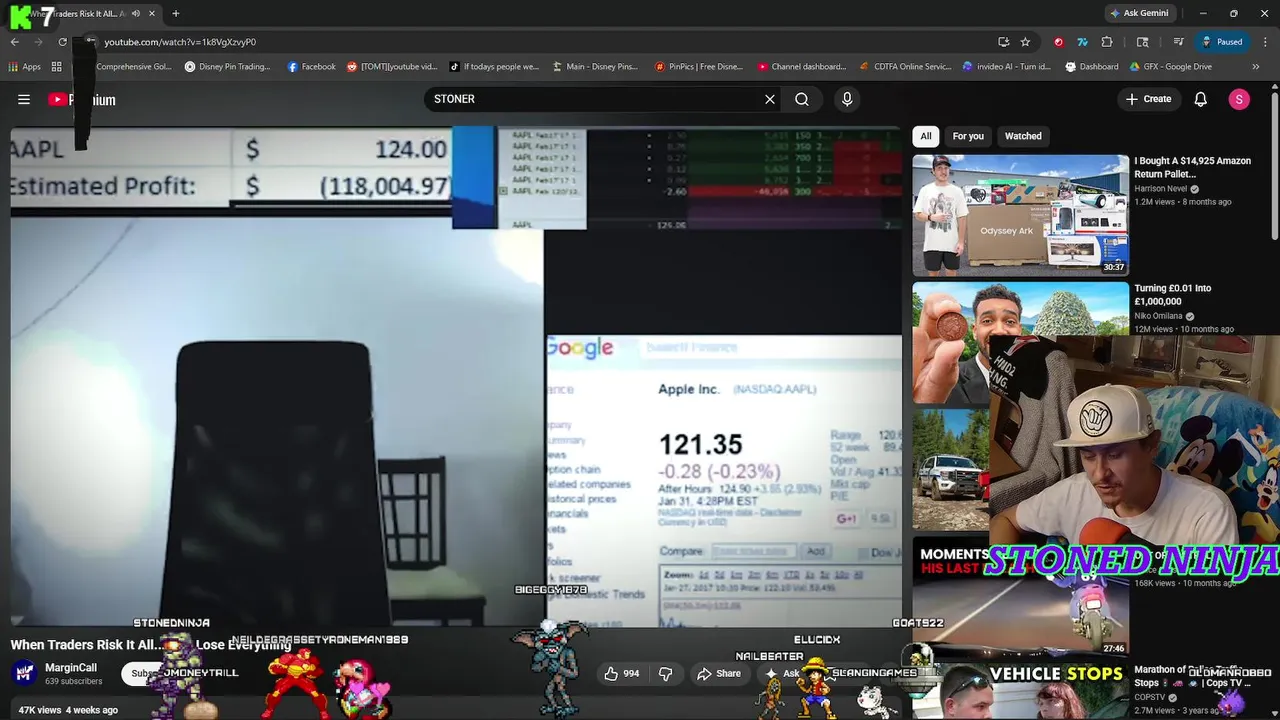Viewport: 1280px width, 720px height.
Task: Like the video with 994 likes
Action: click(x=621, y=674)
